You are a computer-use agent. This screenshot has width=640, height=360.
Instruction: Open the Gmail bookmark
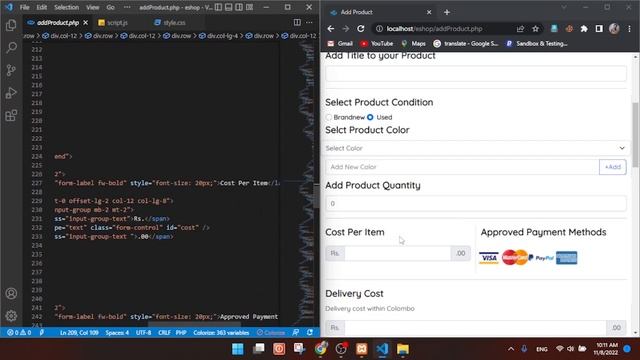[340, 44]
